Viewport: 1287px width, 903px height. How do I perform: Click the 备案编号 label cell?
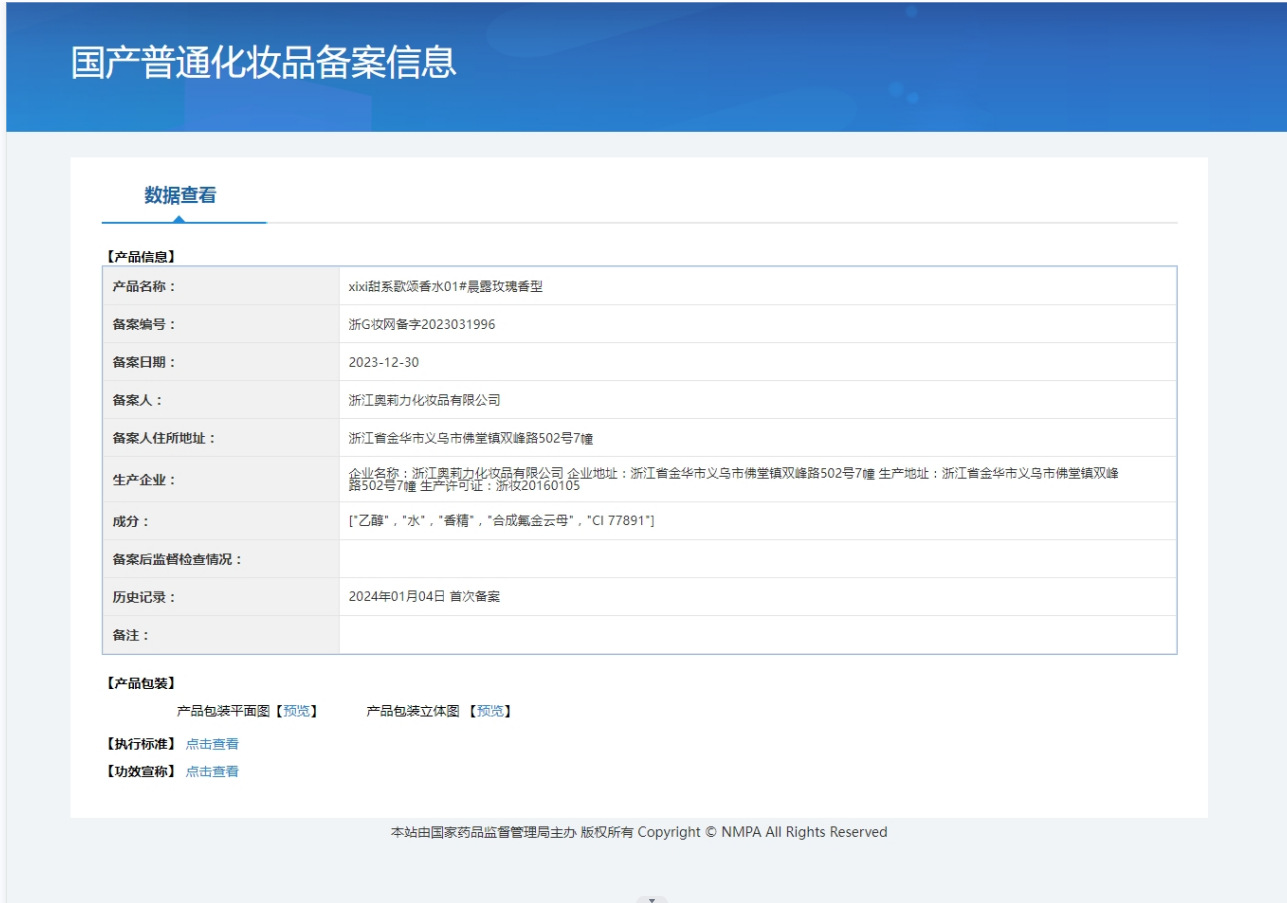coord(221,324)
